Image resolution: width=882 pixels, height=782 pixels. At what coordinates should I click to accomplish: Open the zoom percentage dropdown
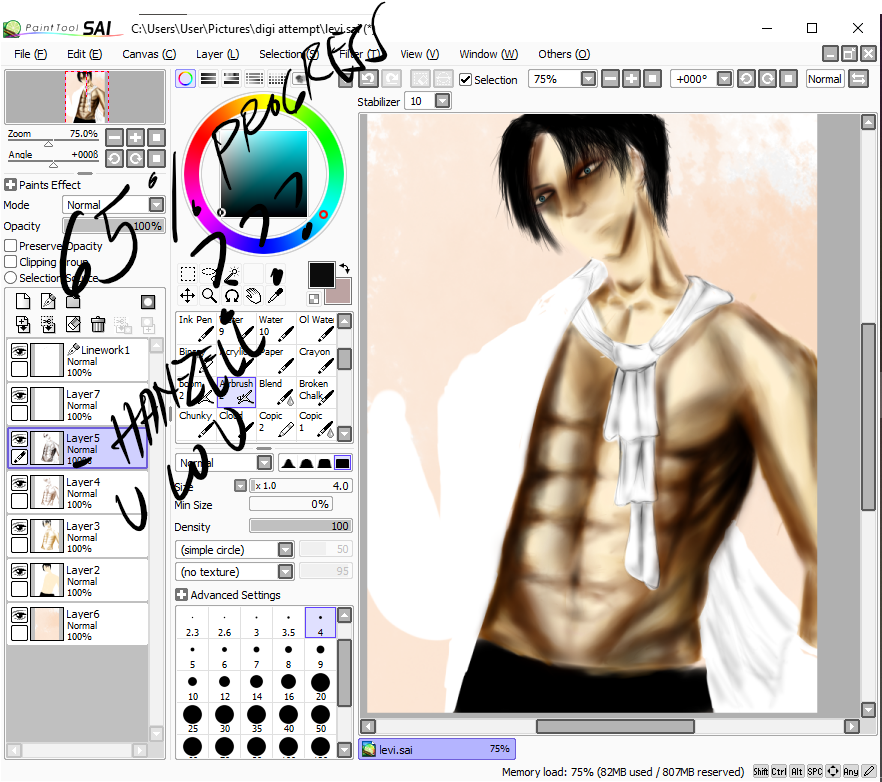point(588,79)
